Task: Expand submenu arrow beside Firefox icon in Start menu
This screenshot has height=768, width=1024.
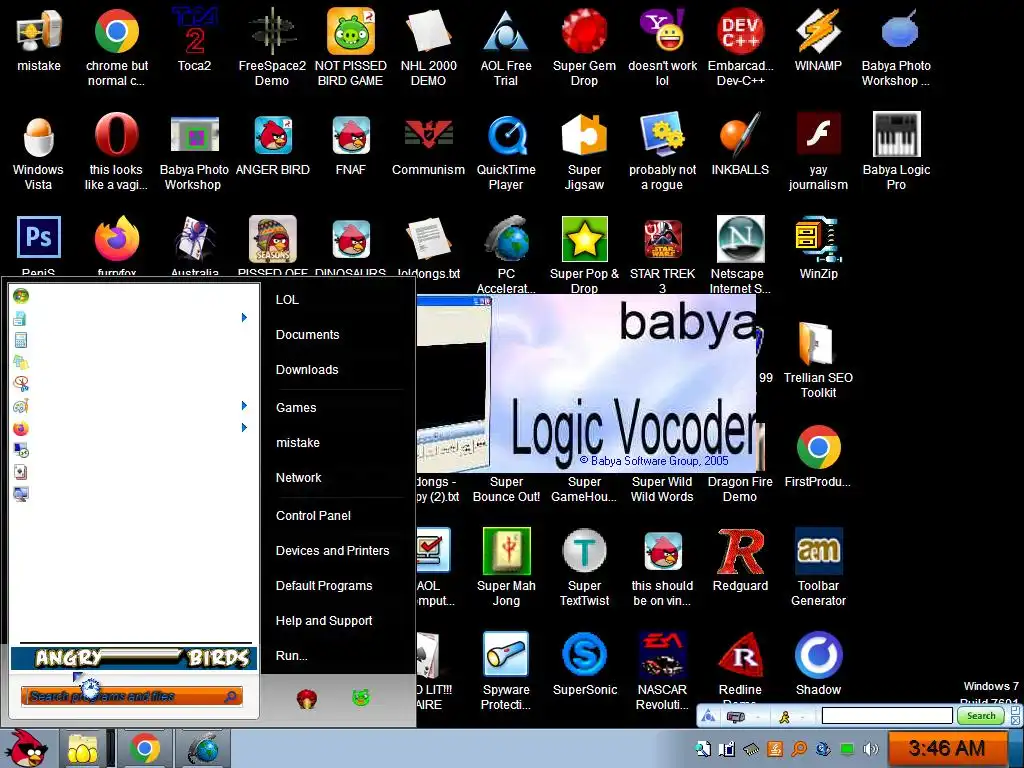Action: tap(244, 428)
